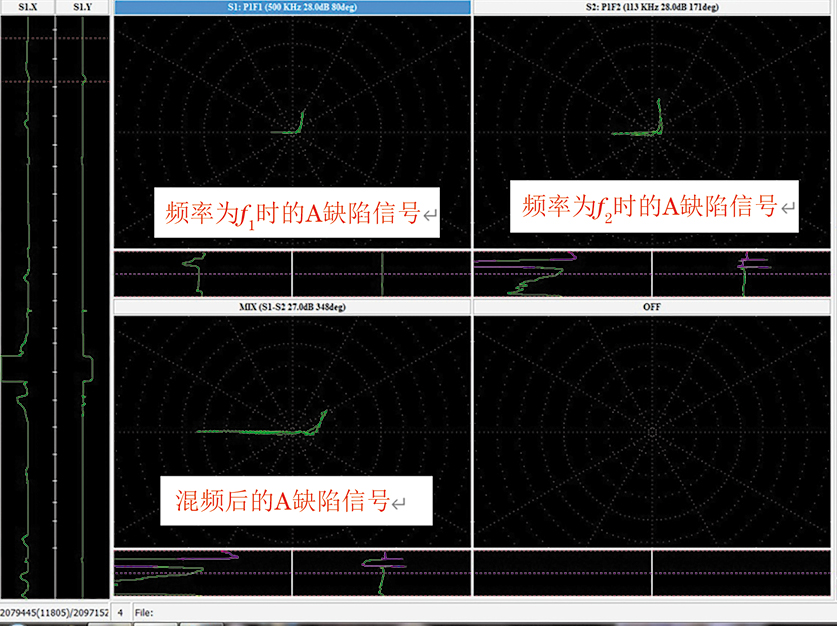Click the S1.X strip chart column header
The width and height of the screenshot is (837, 626).
coord(28,7)
